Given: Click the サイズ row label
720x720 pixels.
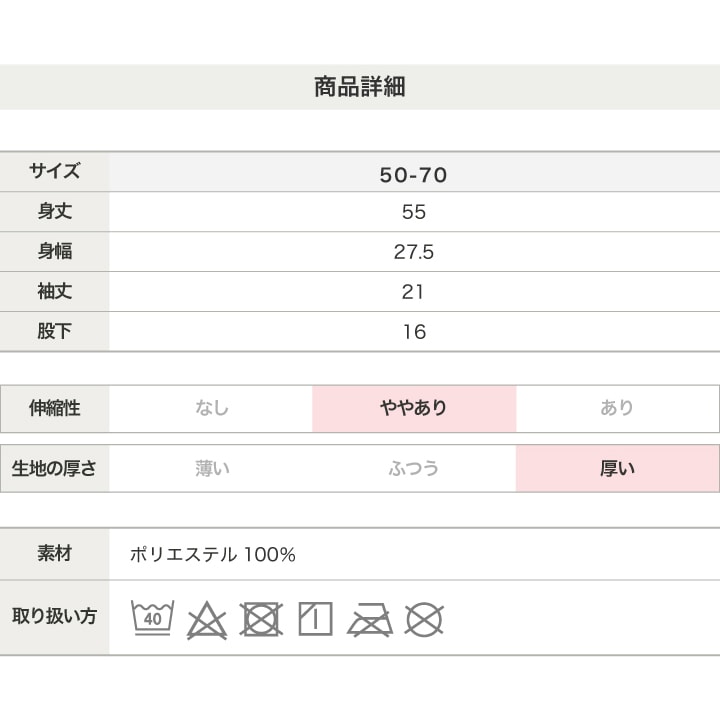Looking at the screenshot, I should coord(55,171).
